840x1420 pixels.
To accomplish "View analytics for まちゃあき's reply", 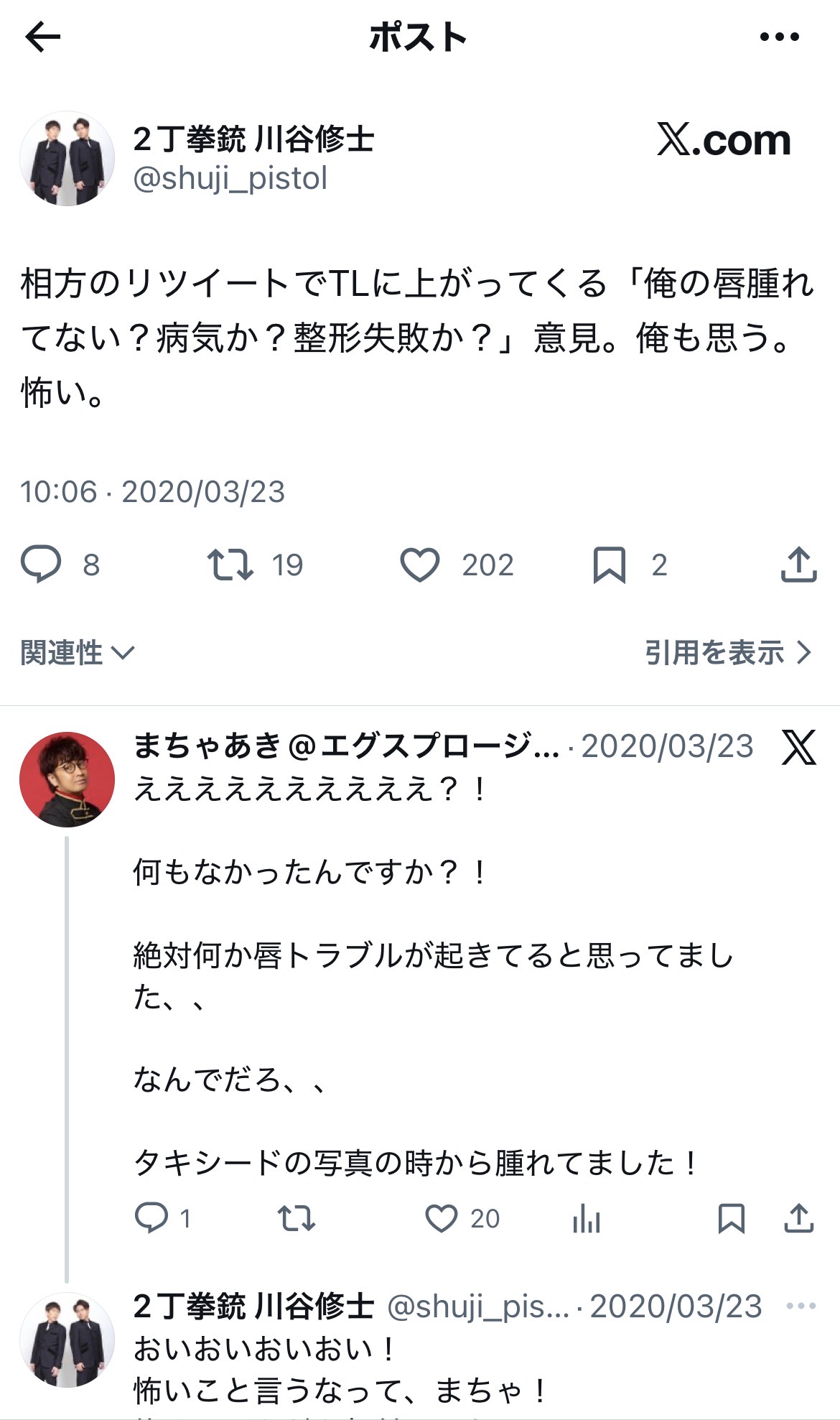I will pyautogui.click(x=587, y=1218).
